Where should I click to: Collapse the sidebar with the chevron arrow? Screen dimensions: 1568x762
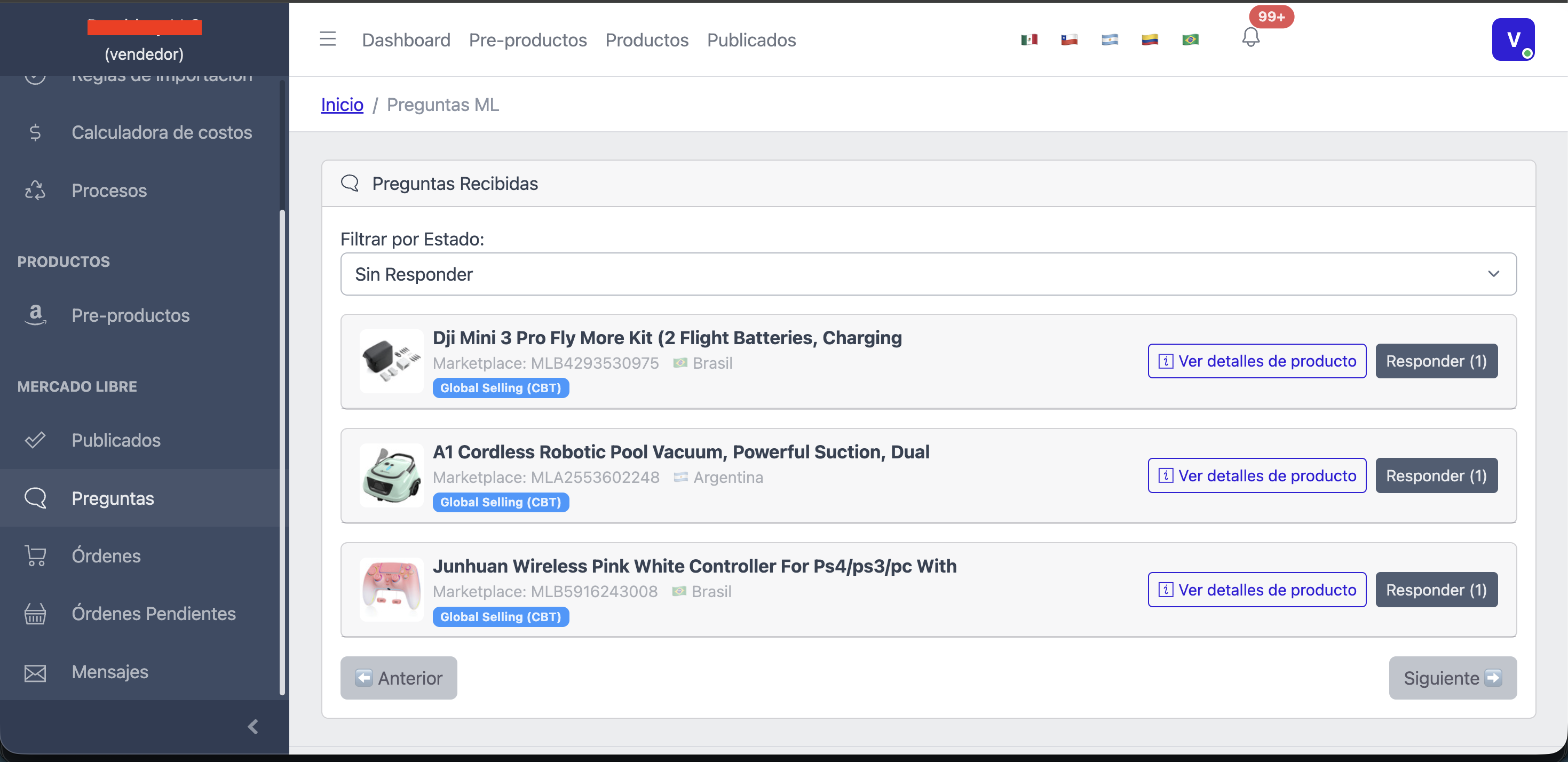pyautogui.click(x=253, y=727)
